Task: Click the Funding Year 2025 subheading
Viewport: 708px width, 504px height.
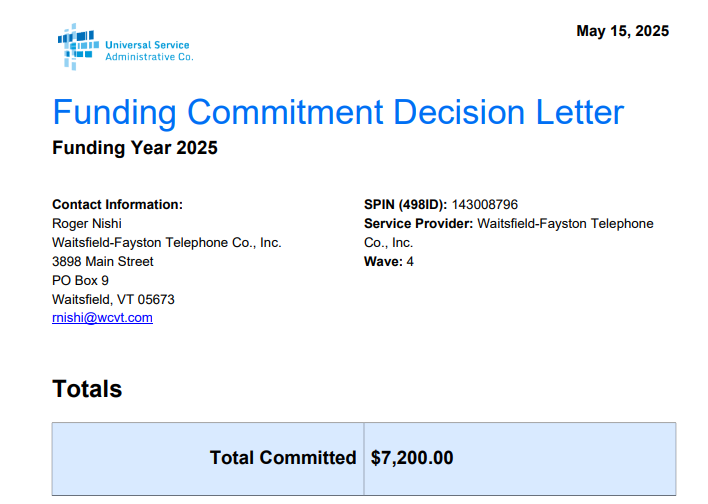Action: click(x=135, y=149)
